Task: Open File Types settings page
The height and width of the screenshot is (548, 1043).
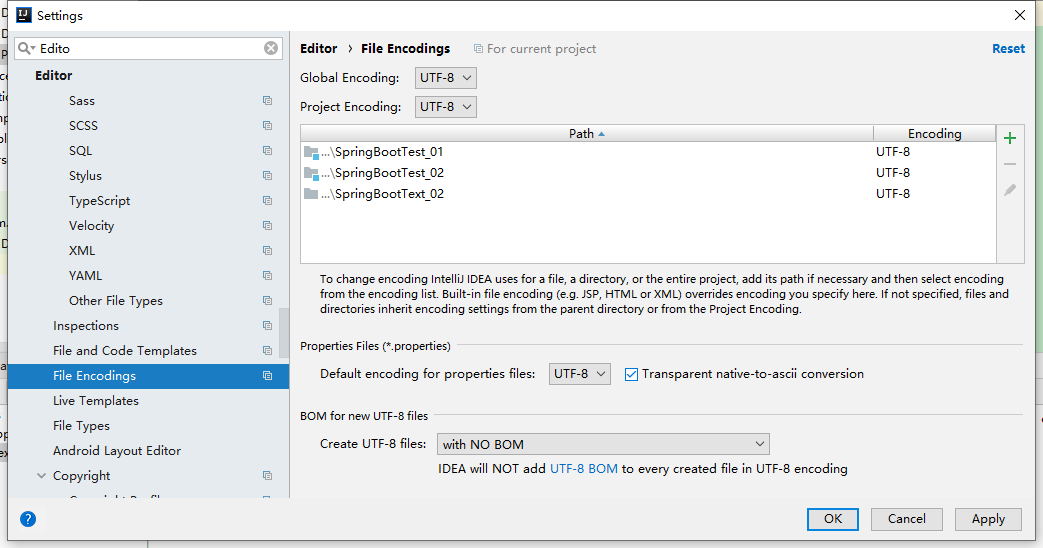Action: click(81, 426)
